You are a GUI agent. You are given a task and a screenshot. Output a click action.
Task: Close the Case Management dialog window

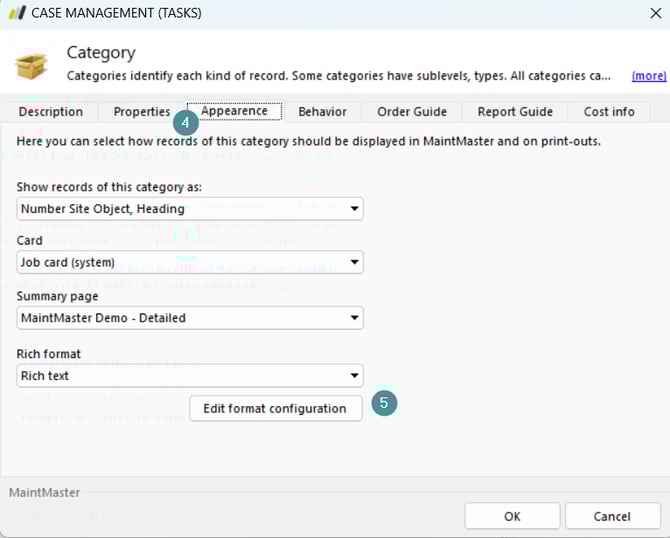coord(655,13)
